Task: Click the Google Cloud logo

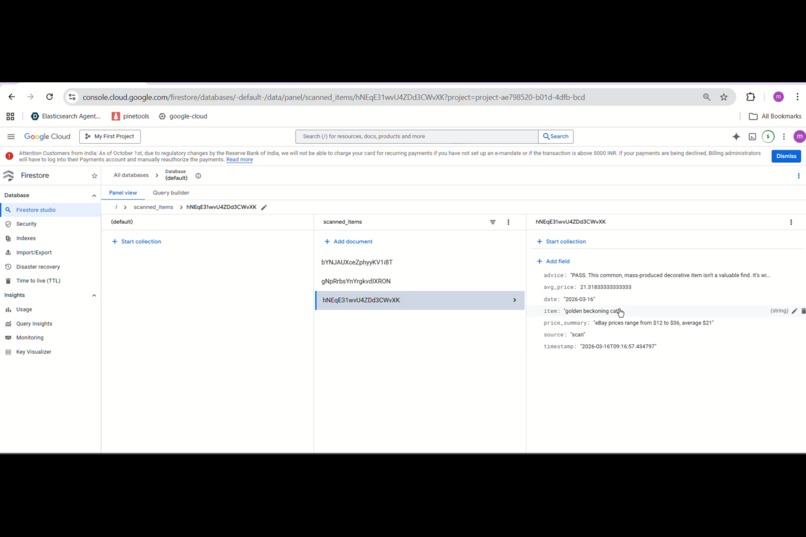Action: tap(47, 136)
